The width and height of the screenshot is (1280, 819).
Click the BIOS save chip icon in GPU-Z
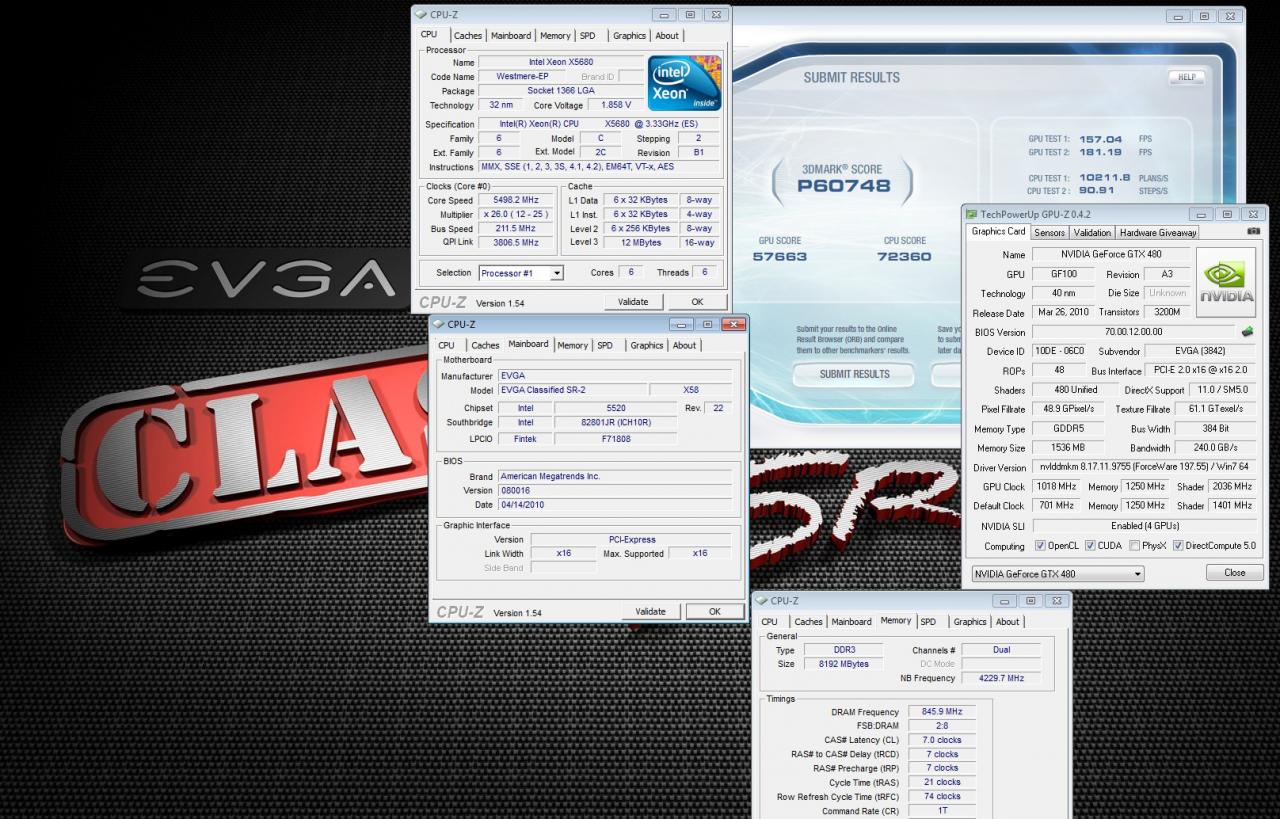(1247, 332)
